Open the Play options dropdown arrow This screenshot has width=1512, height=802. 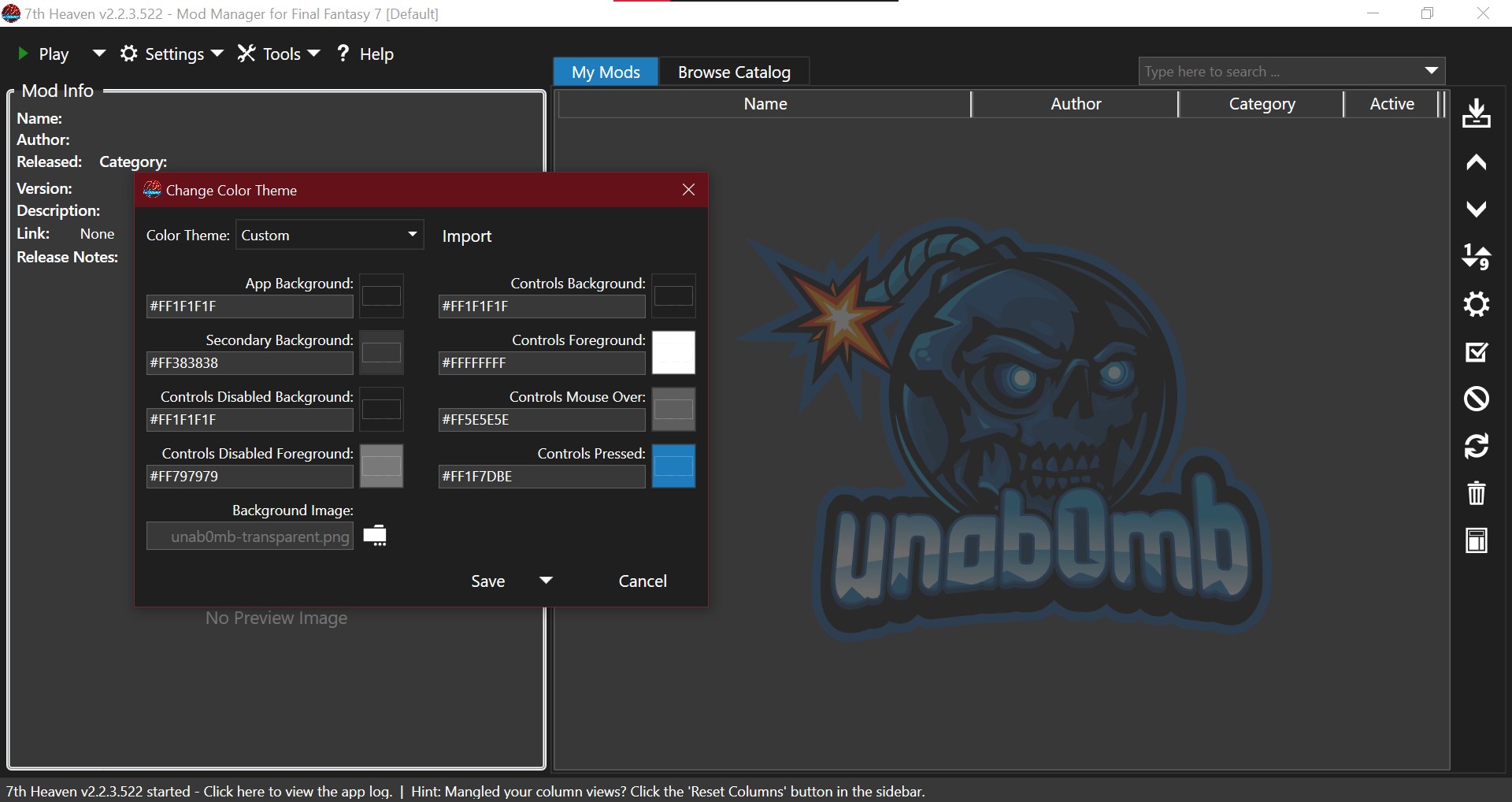click(x=99, y=54)
